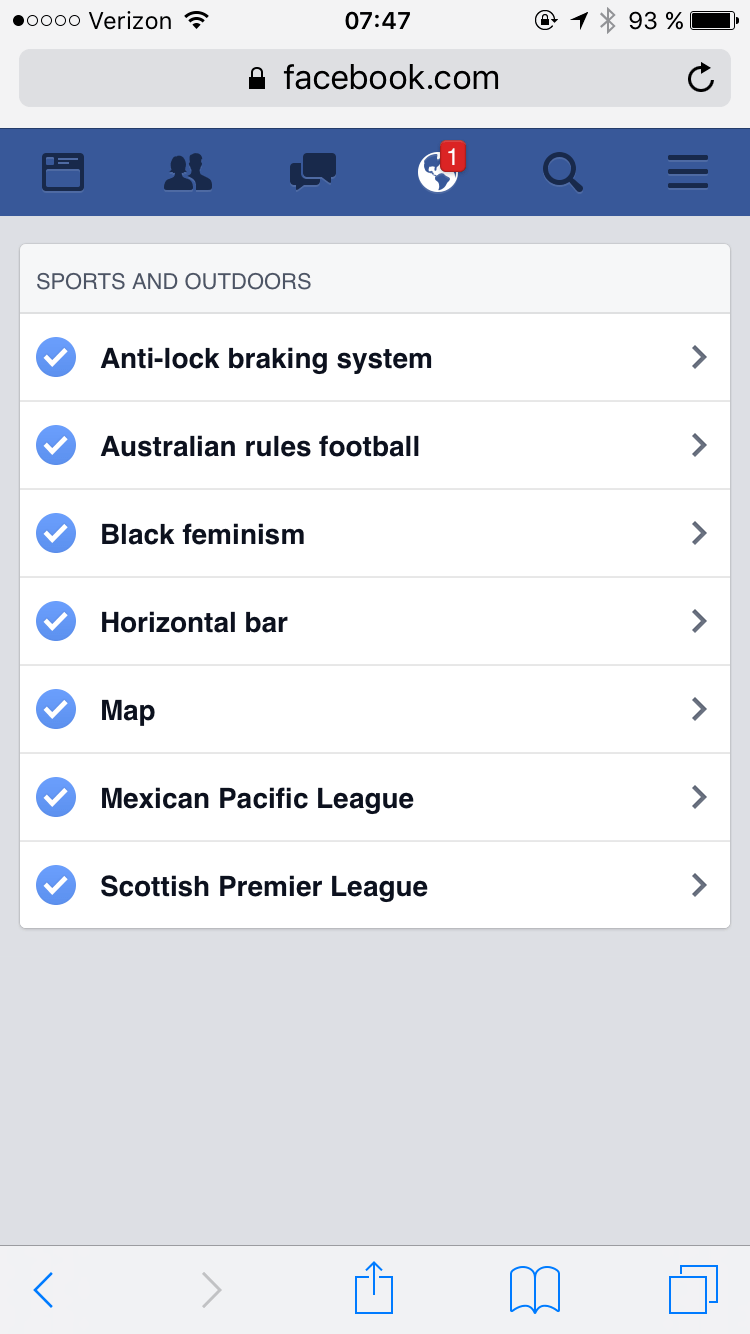Open the Scottish Premier League interest
750x1334 pixels.
pyautogui.click(x=264, y=886)
